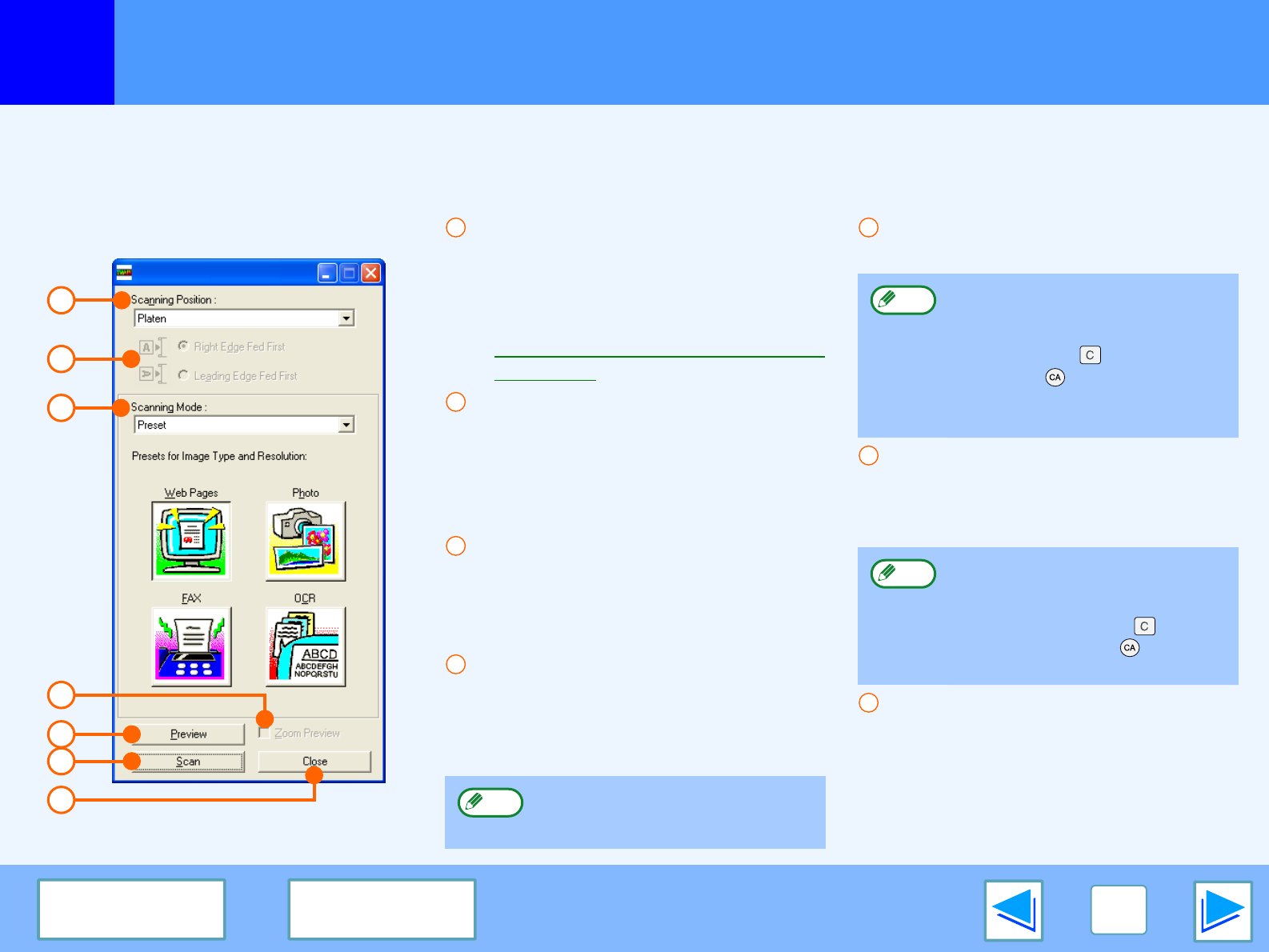This screenshot has height=952, width=1269.
Task: Click the TWAIN title bar icon
Action: tap(124, 273)
